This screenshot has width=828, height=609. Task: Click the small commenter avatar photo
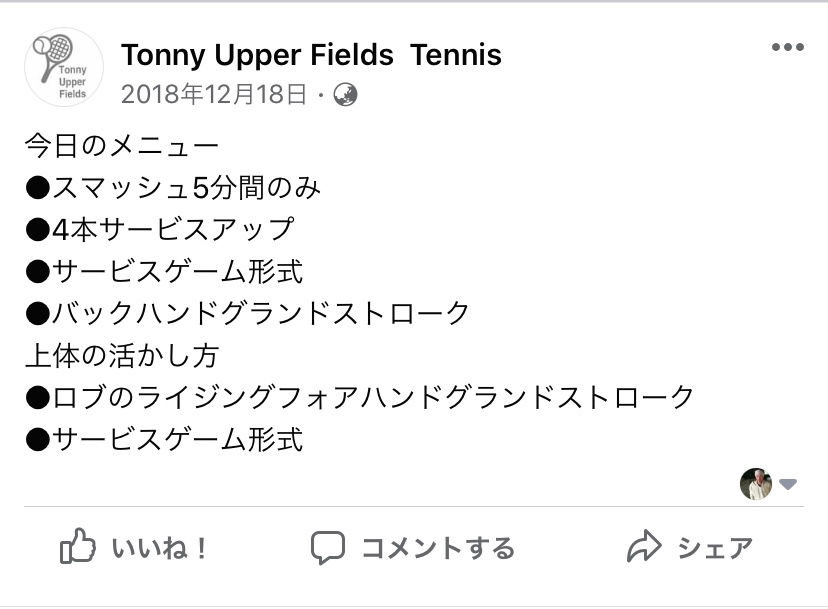(x=755, y=484)
